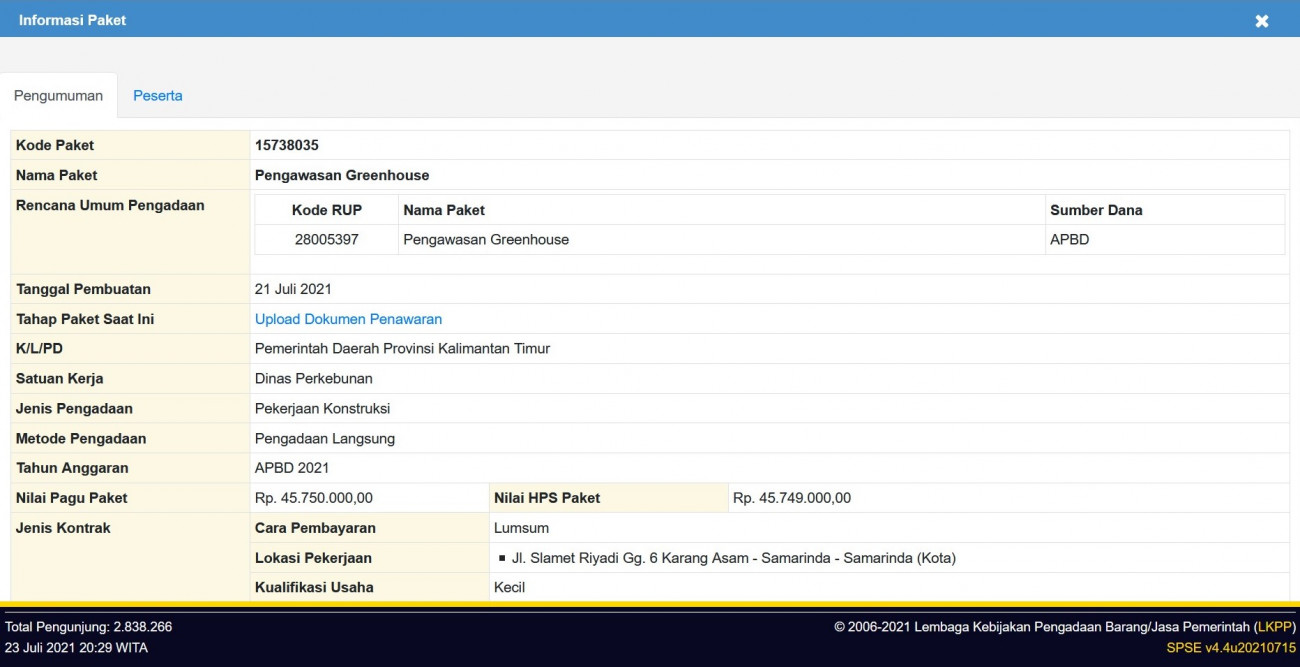
Task: Click RUP code 28005397
Action: (326, 240)
